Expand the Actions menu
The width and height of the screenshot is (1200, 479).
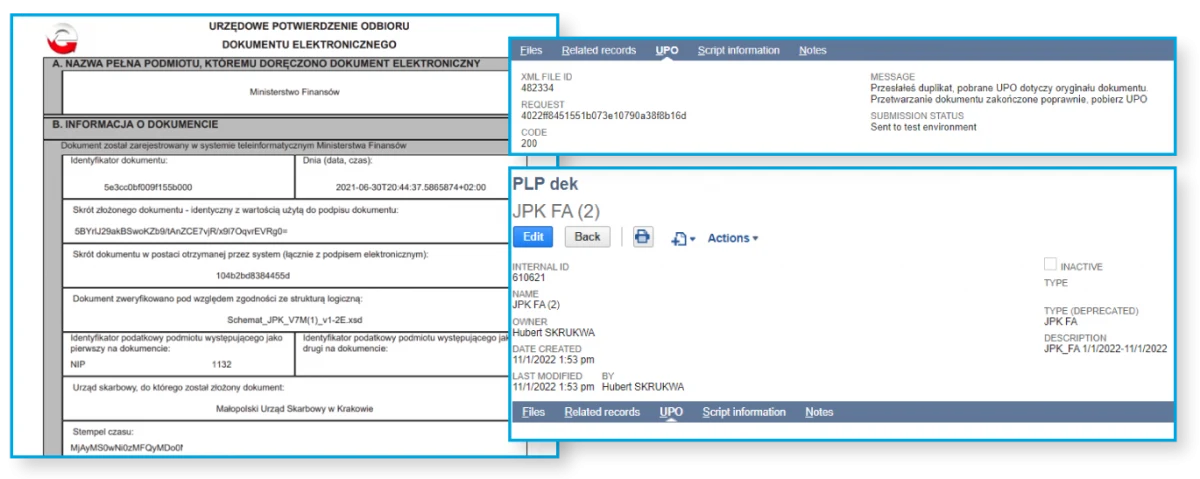point(732,238)
